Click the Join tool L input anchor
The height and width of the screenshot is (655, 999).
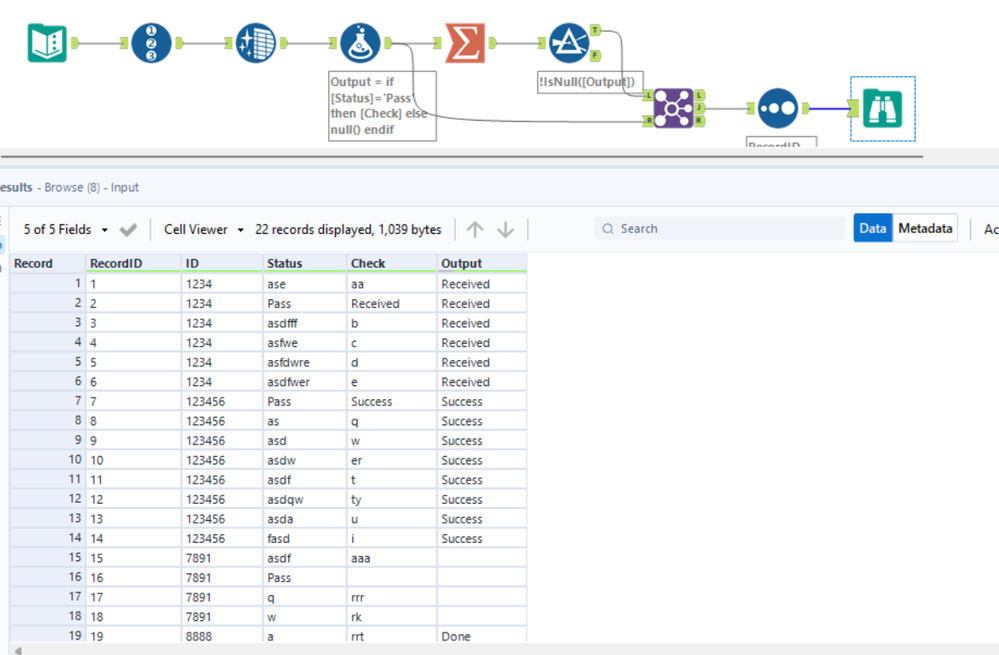(x=649, y=96)
